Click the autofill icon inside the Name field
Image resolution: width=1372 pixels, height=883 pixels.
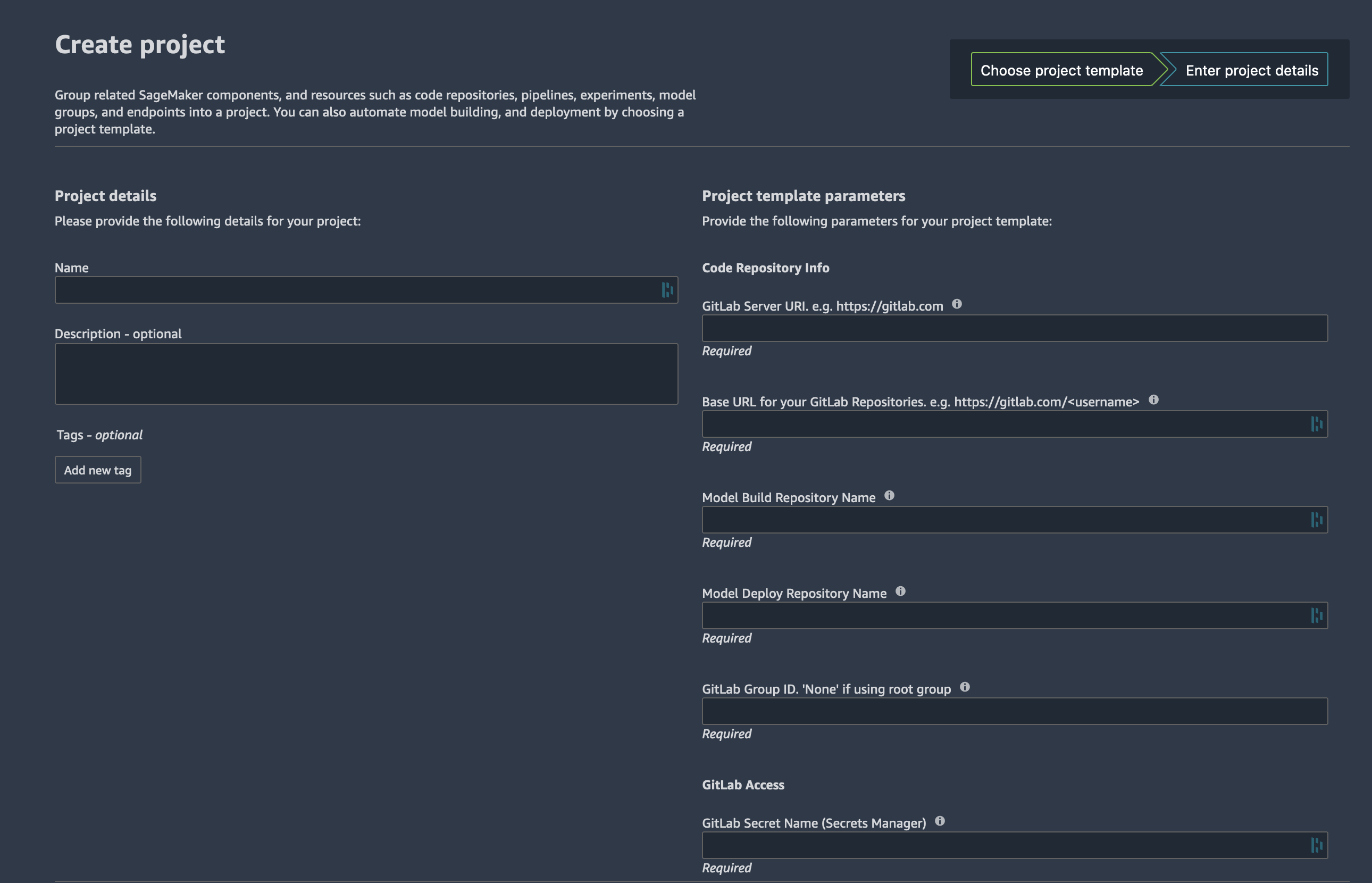coord(667,290)
